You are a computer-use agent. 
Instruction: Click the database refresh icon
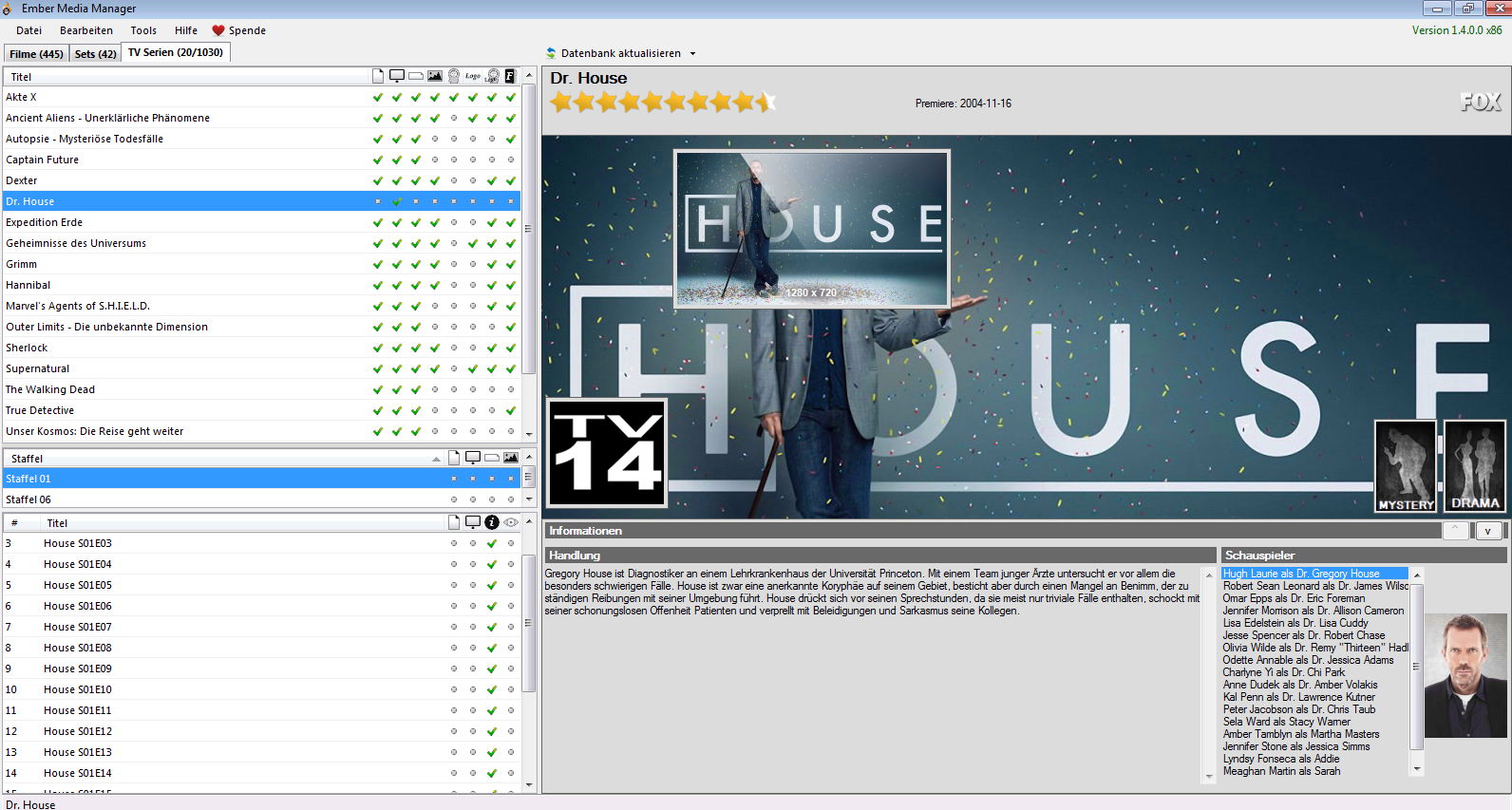click(x=551, y=53)
